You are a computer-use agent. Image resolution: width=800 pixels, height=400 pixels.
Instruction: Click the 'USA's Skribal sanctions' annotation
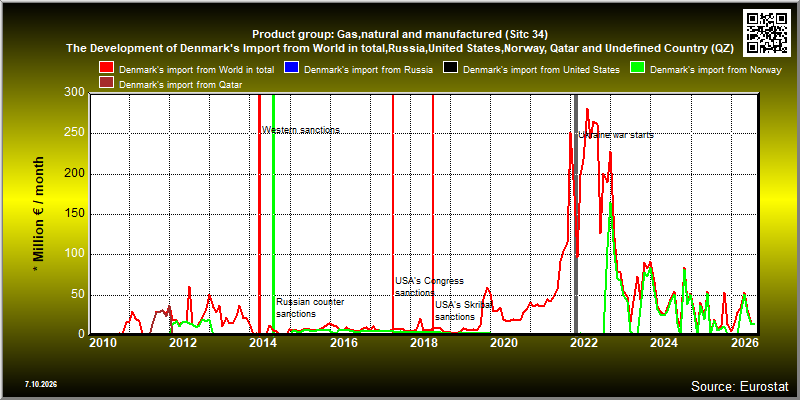point(463,311)
